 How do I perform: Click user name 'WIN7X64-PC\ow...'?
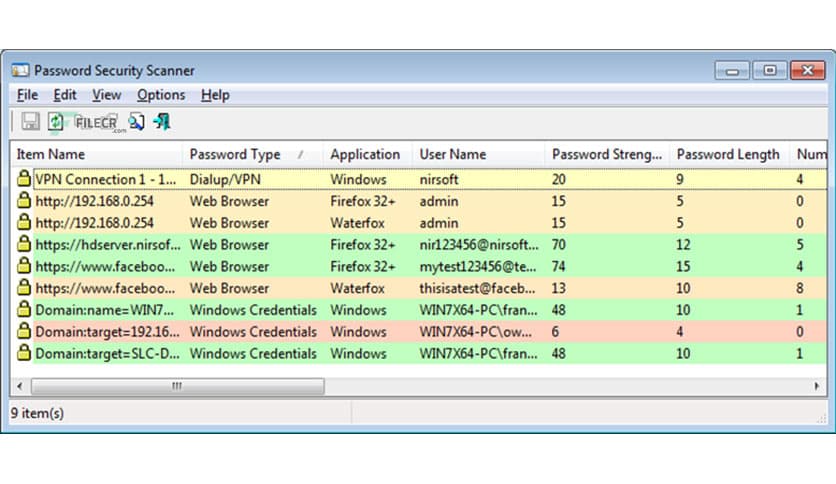[476, 332]
